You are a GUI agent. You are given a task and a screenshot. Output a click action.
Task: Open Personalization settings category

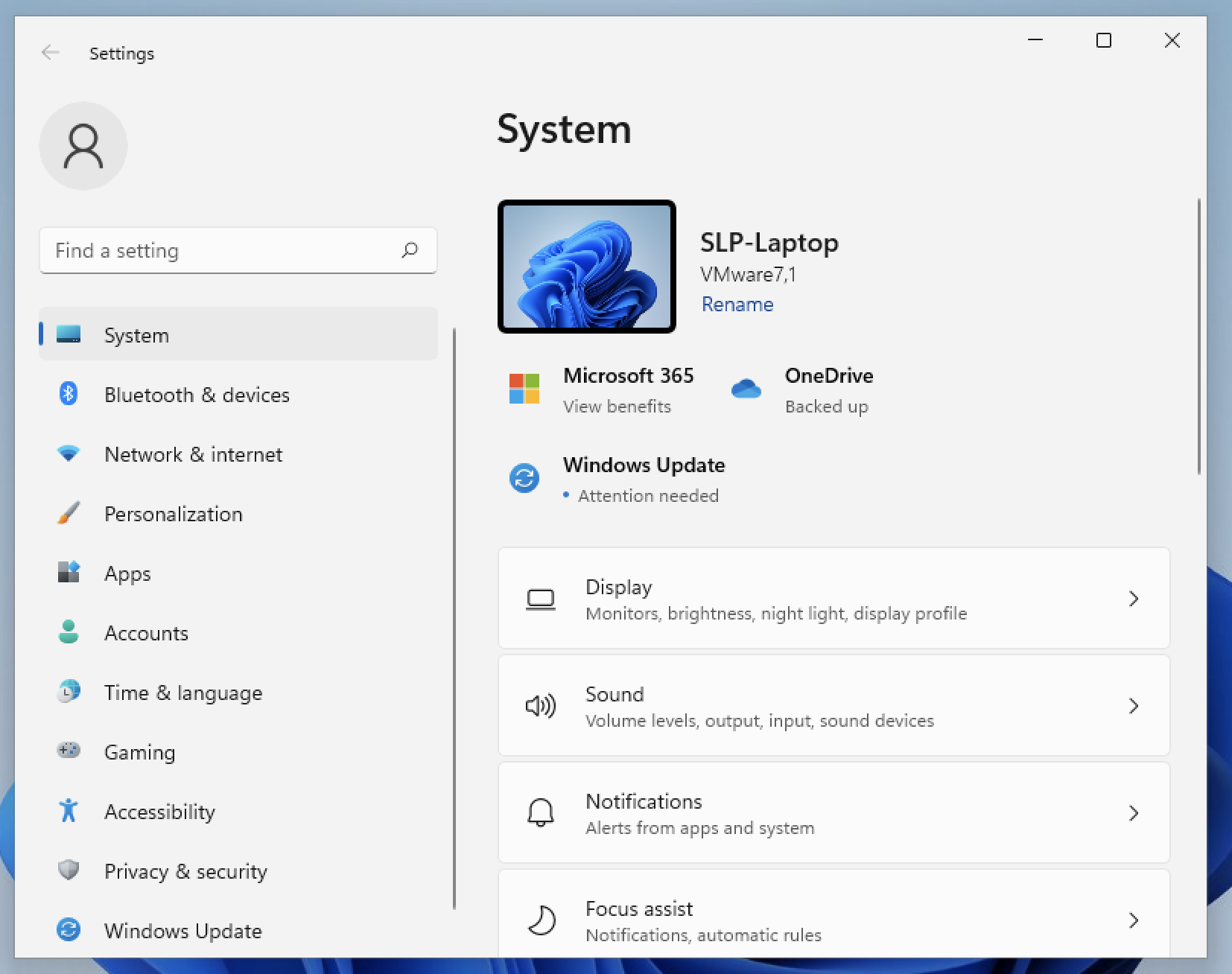[x=238, y=513]
